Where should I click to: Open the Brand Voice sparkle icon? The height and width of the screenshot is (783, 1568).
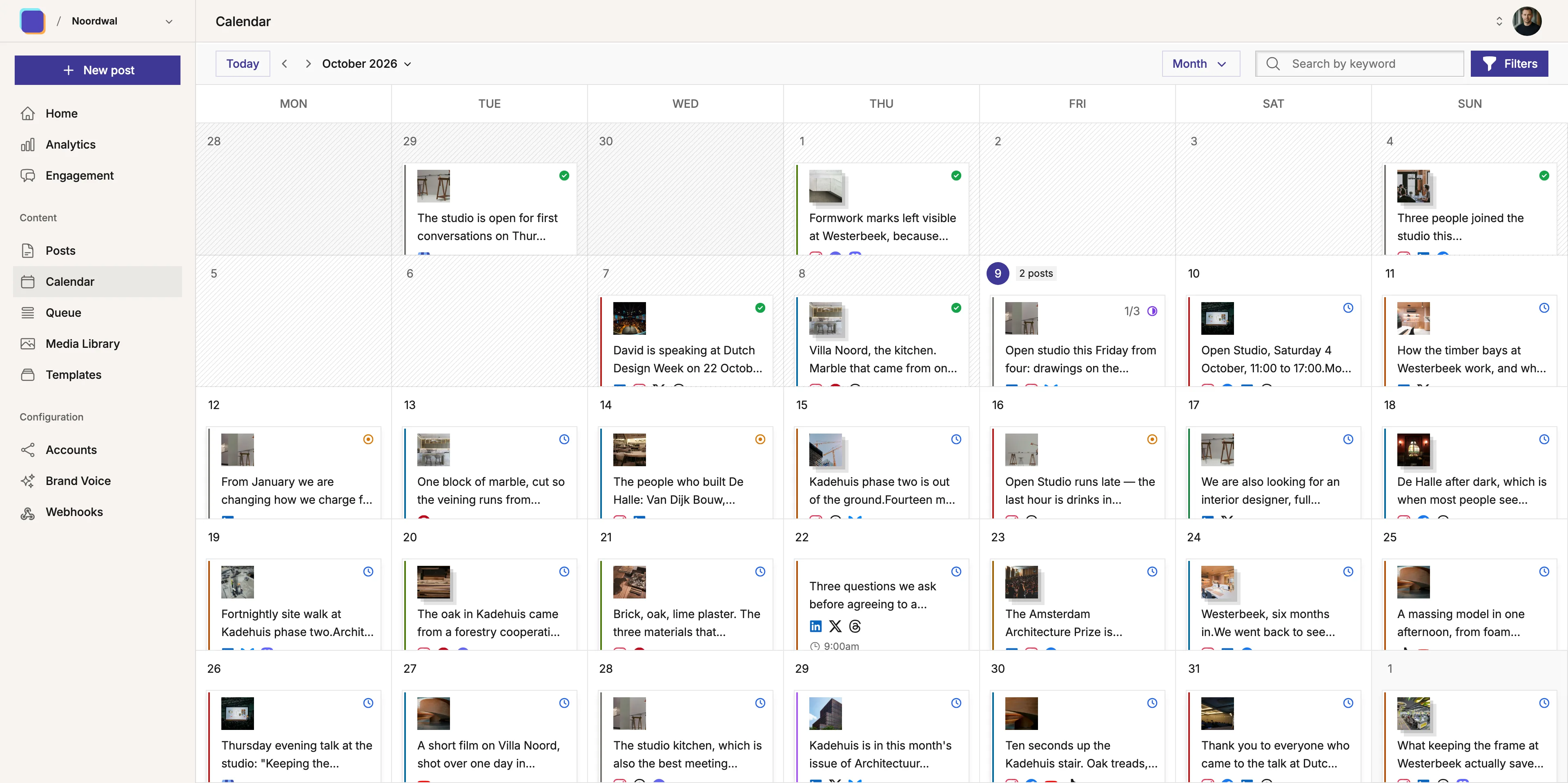[27, 480]
